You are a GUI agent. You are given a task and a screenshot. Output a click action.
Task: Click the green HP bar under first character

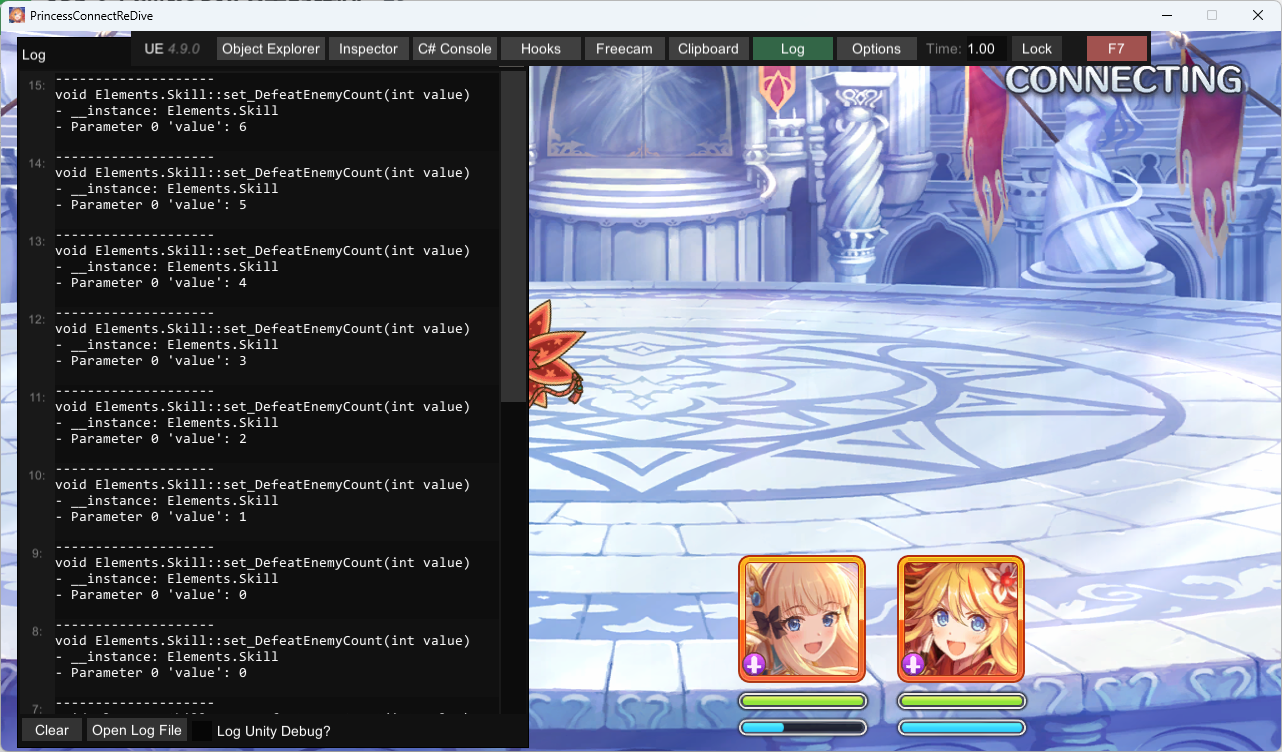[802, 701]
